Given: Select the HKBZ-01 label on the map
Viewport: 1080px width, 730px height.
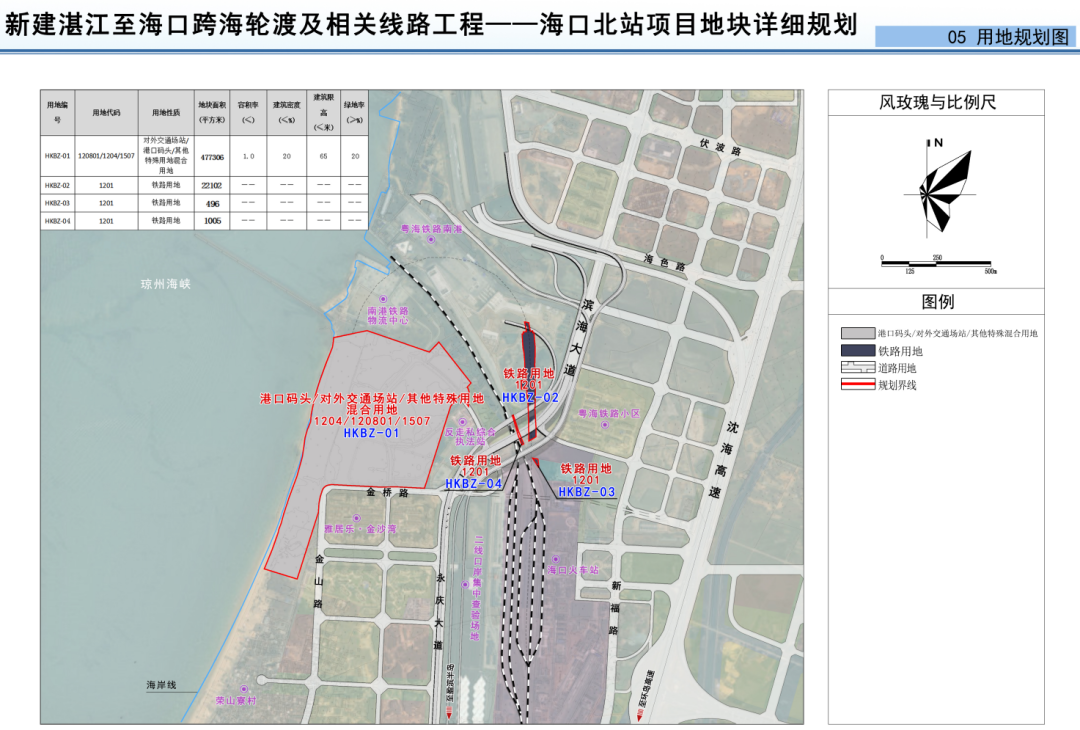Looking at the screenshot, I should pyautogui.click(x=371, y=434).
